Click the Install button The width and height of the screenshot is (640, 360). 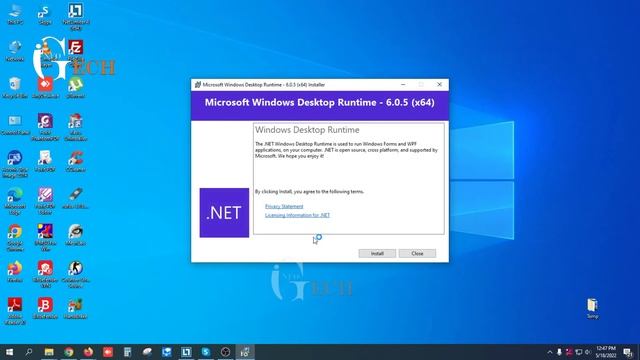(377, 253)
